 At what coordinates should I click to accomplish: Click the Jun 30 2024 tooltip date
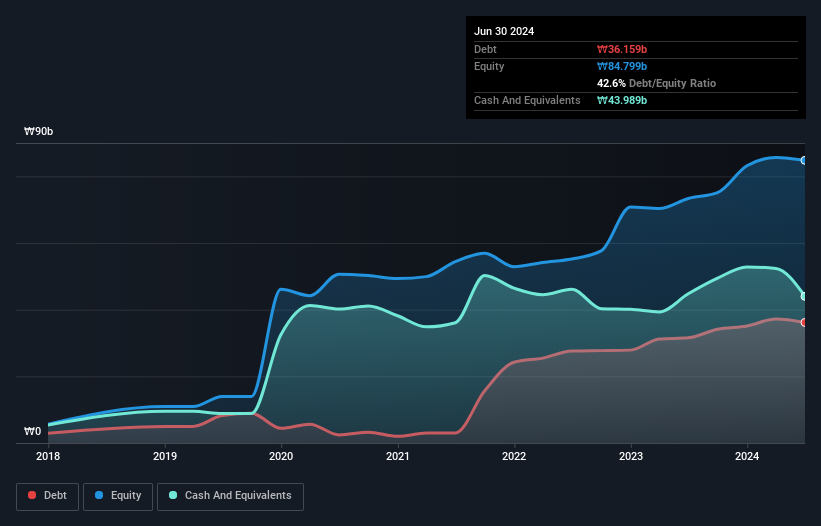click(504, 31)
